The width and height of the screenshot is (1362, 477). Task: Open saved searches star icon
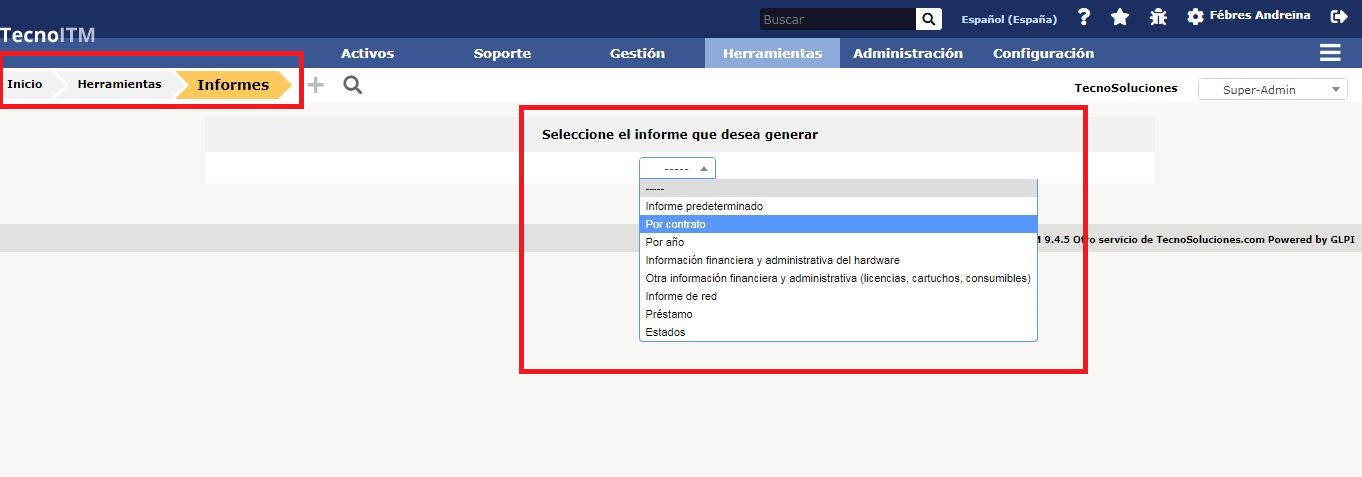pyautogui.click(x=1120, y=18)
